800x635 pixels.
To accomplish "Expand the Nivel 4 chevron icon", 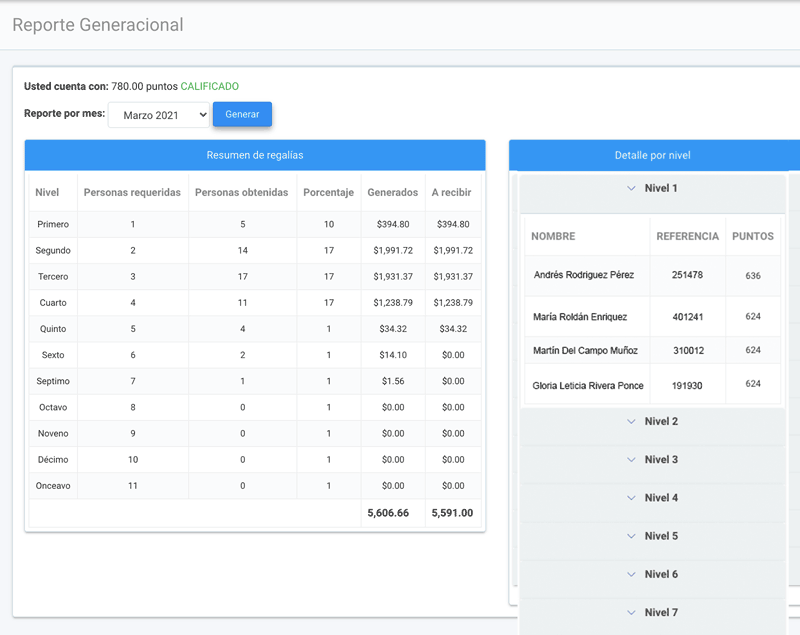I will pyautogui.click(x=631, y=498).
